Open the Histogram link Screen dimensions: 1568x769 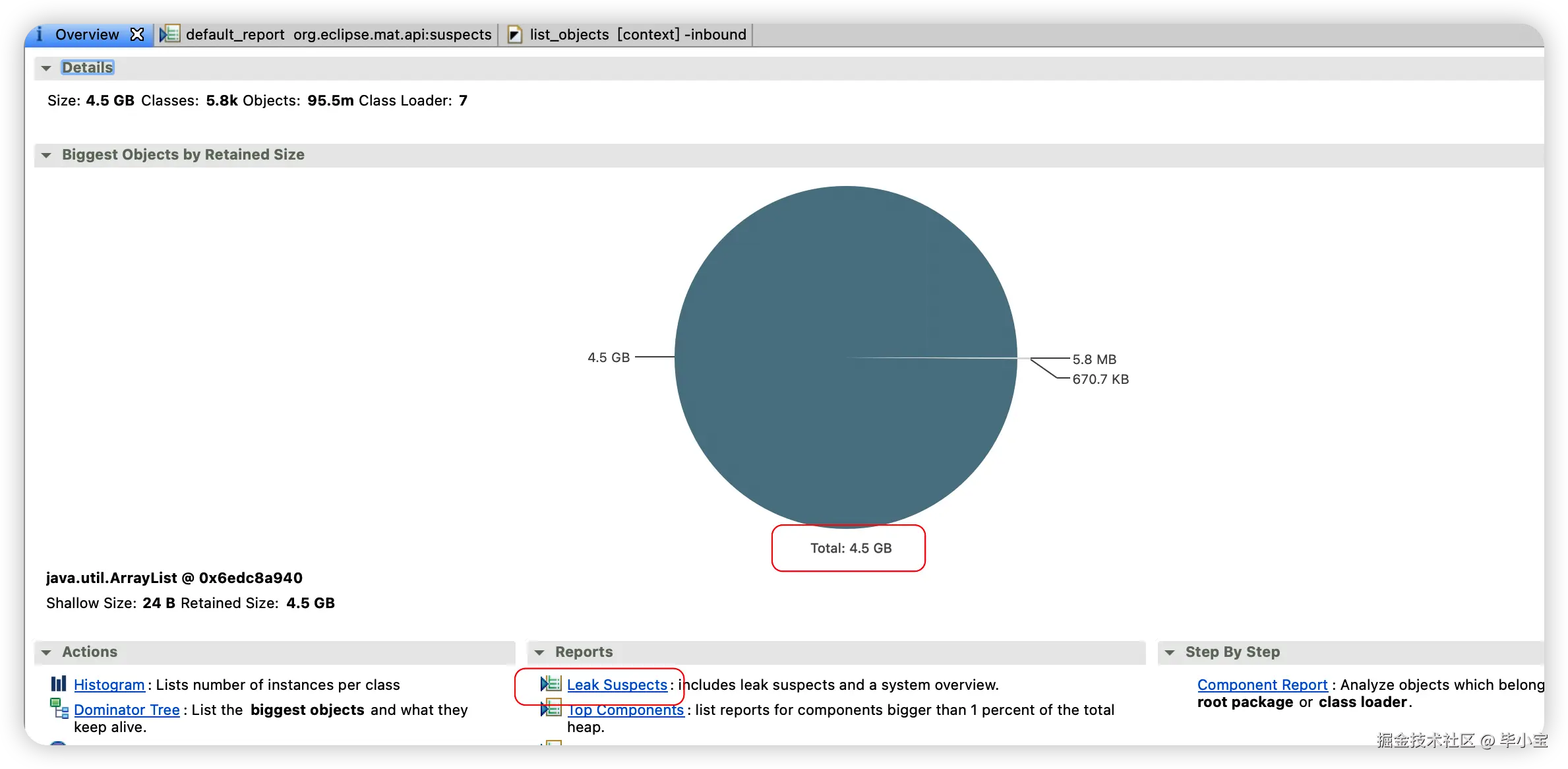click(x=109, y=685)
